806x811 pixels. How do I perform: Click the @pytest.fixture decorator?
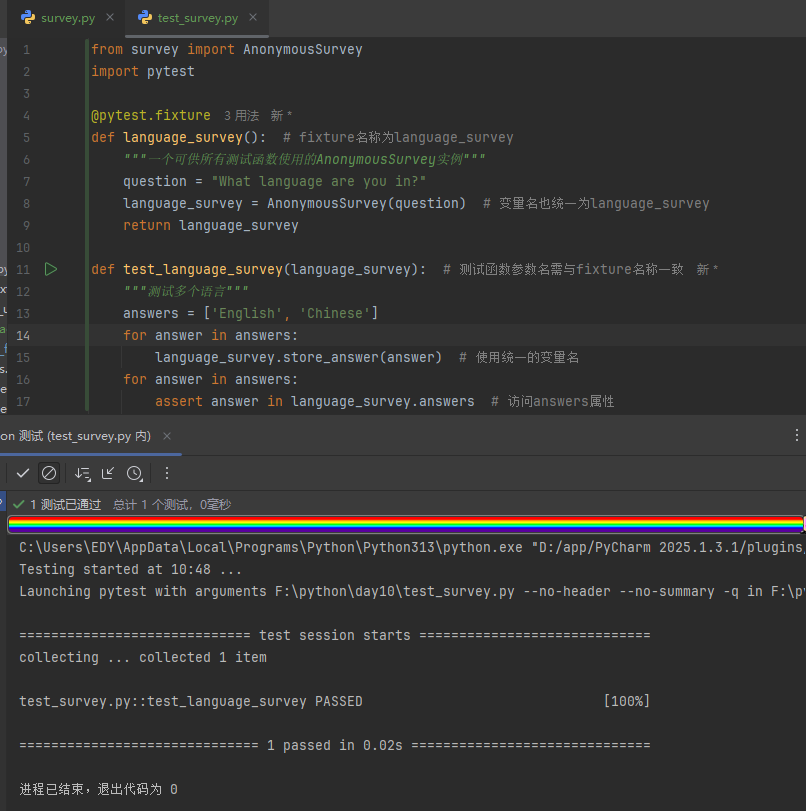tap(151, 115)
